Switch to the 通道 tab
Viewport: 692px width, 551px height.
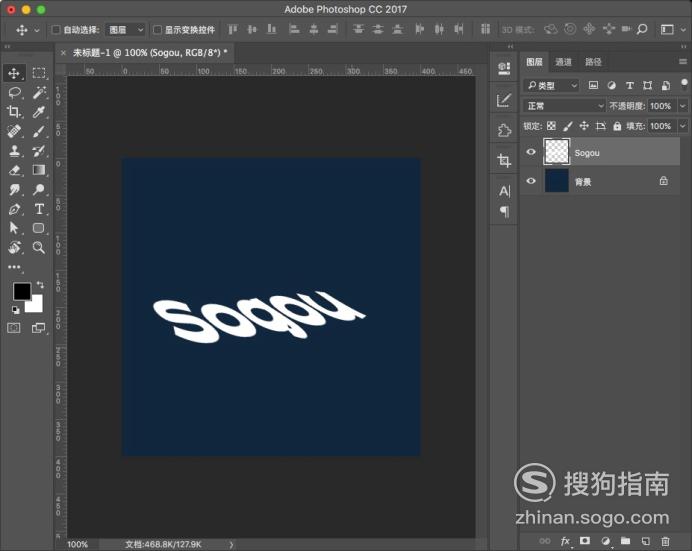tap(563, 62)
